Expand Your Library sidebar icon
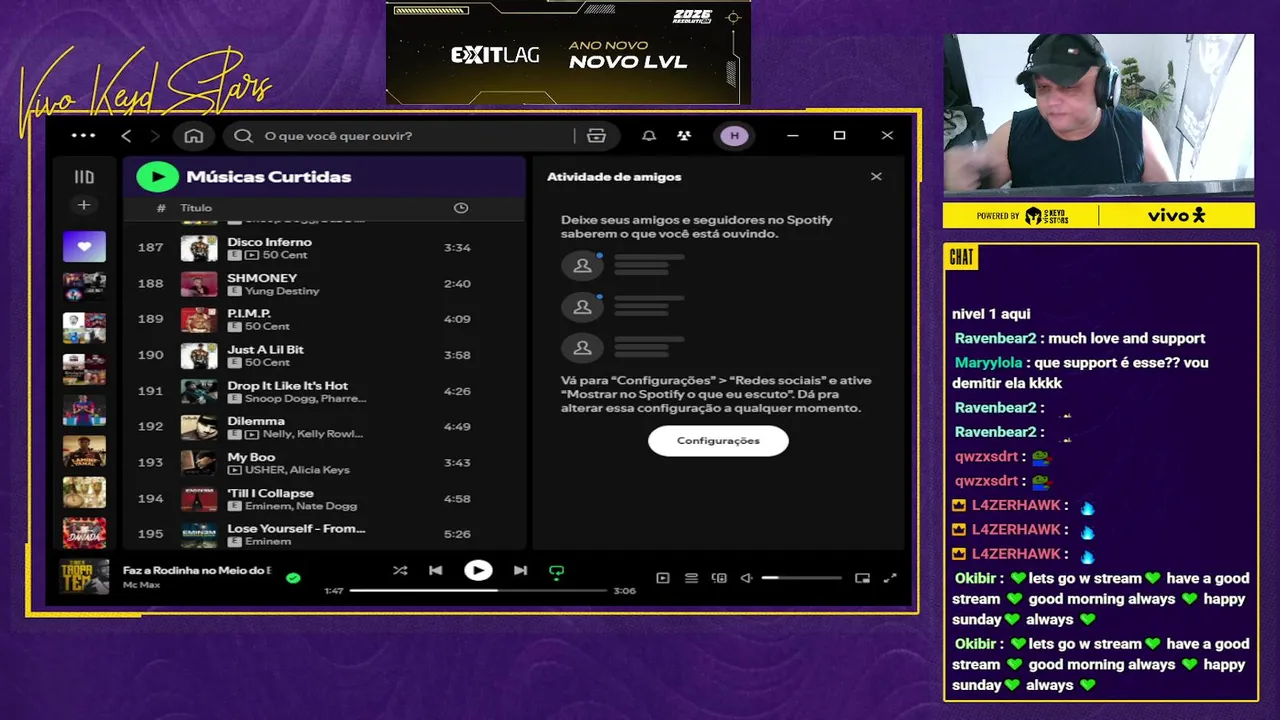Viewport: 1280px width, 720px height. tap(84, 177)
